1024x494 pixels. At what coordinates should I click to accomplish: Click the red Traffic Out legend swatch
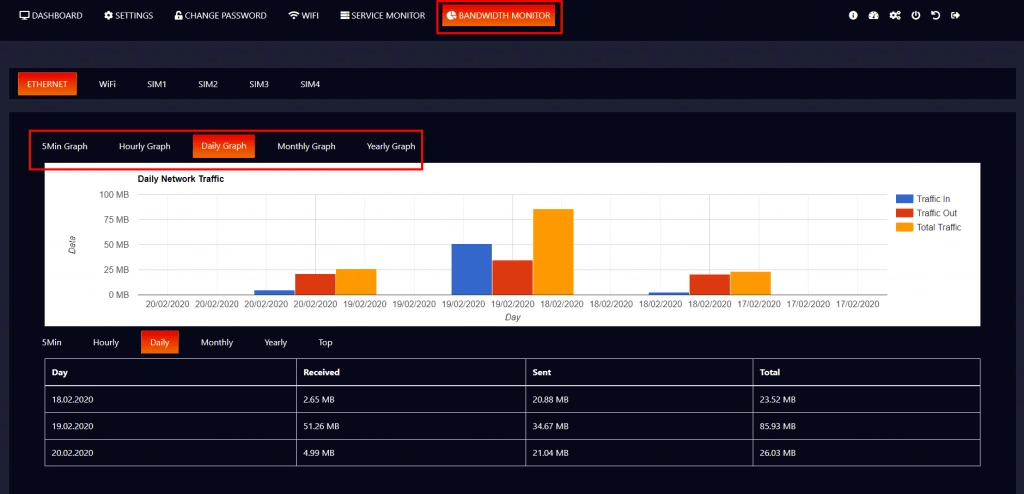click(904, 213)
